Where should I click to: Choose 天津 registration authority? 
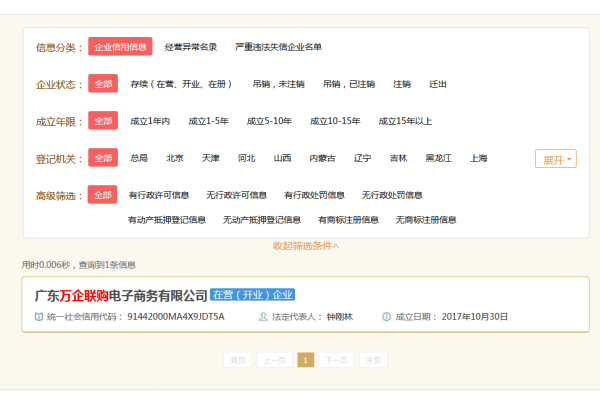click(211, 158)
